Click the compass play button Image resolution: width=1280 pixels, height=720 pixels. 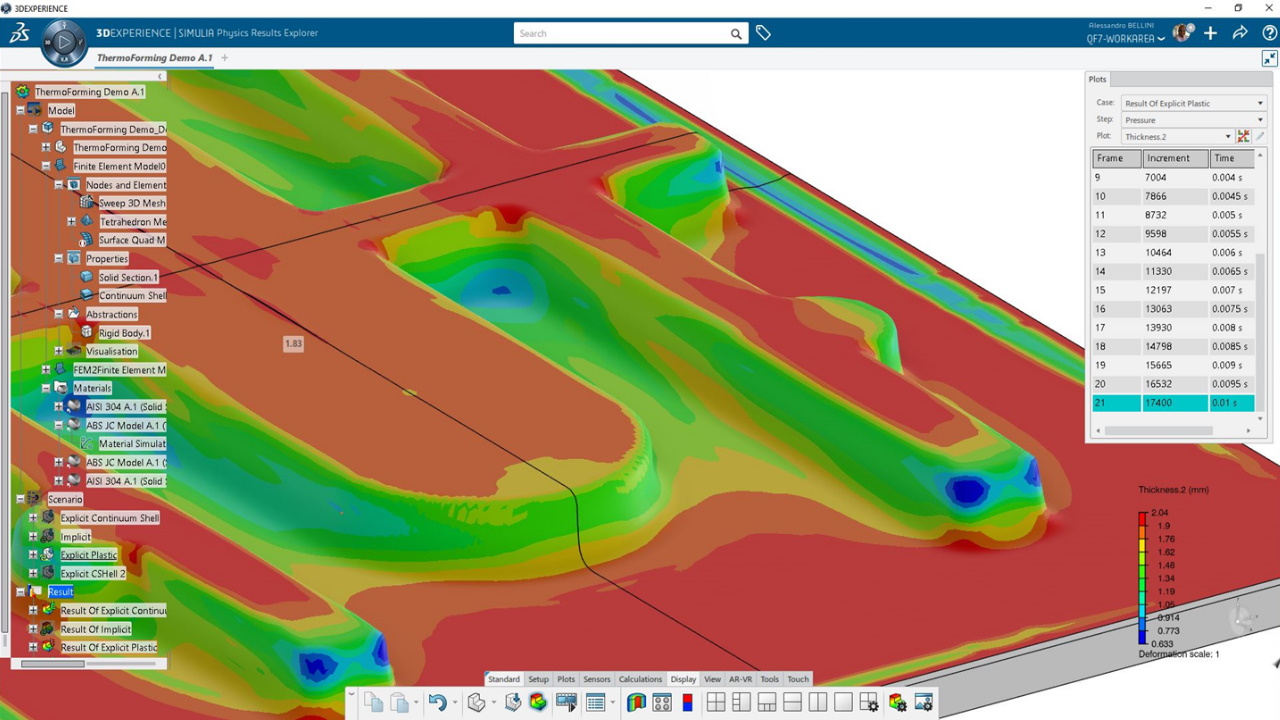tap(63, 43)
